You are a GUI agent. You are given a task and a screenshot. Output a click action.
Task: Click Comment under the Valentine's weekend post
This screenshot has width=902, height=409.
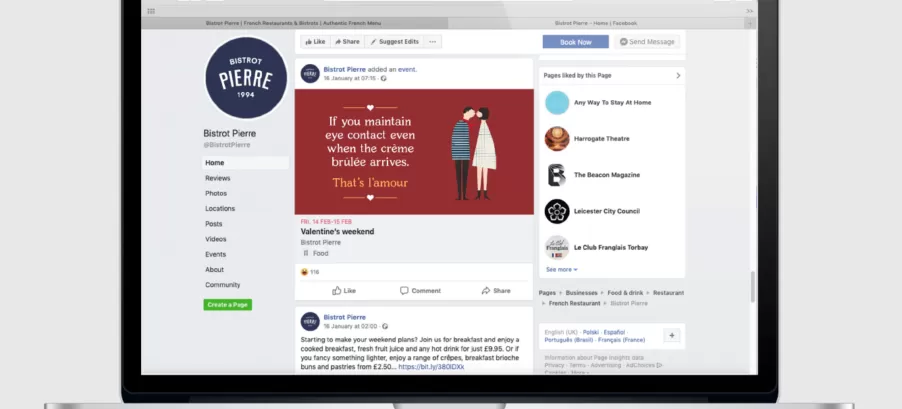[421, 291]
